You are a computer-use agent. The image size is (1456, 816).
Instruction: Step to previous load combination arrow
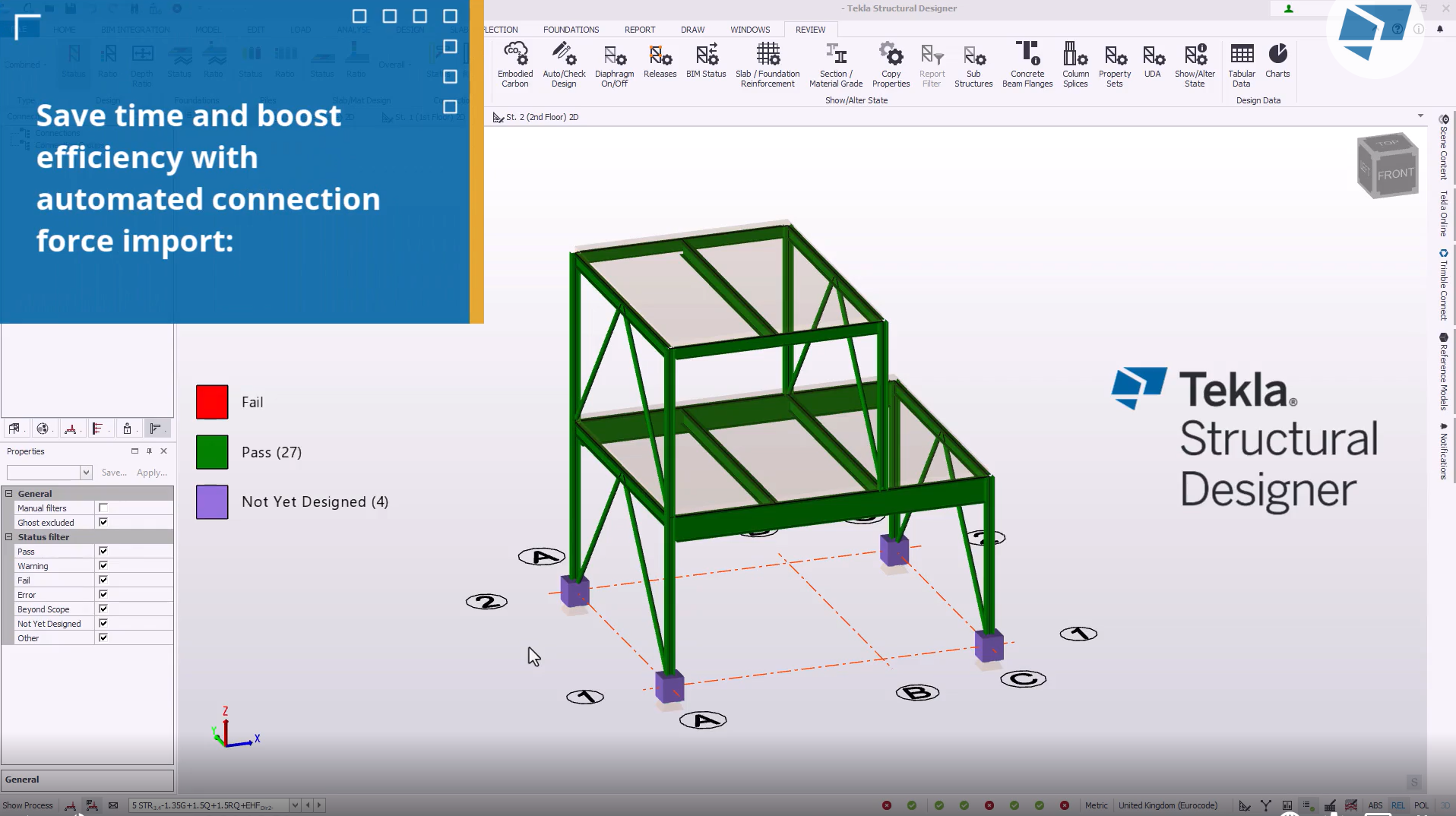308,805
